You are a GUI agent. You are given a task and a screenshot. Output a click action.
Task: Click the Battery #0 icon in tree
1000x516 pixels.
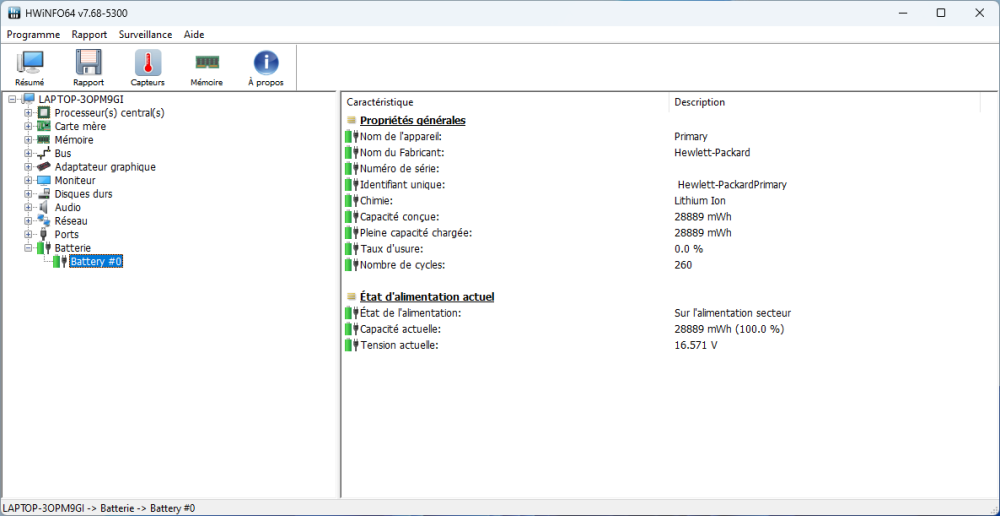click(61, 261)
